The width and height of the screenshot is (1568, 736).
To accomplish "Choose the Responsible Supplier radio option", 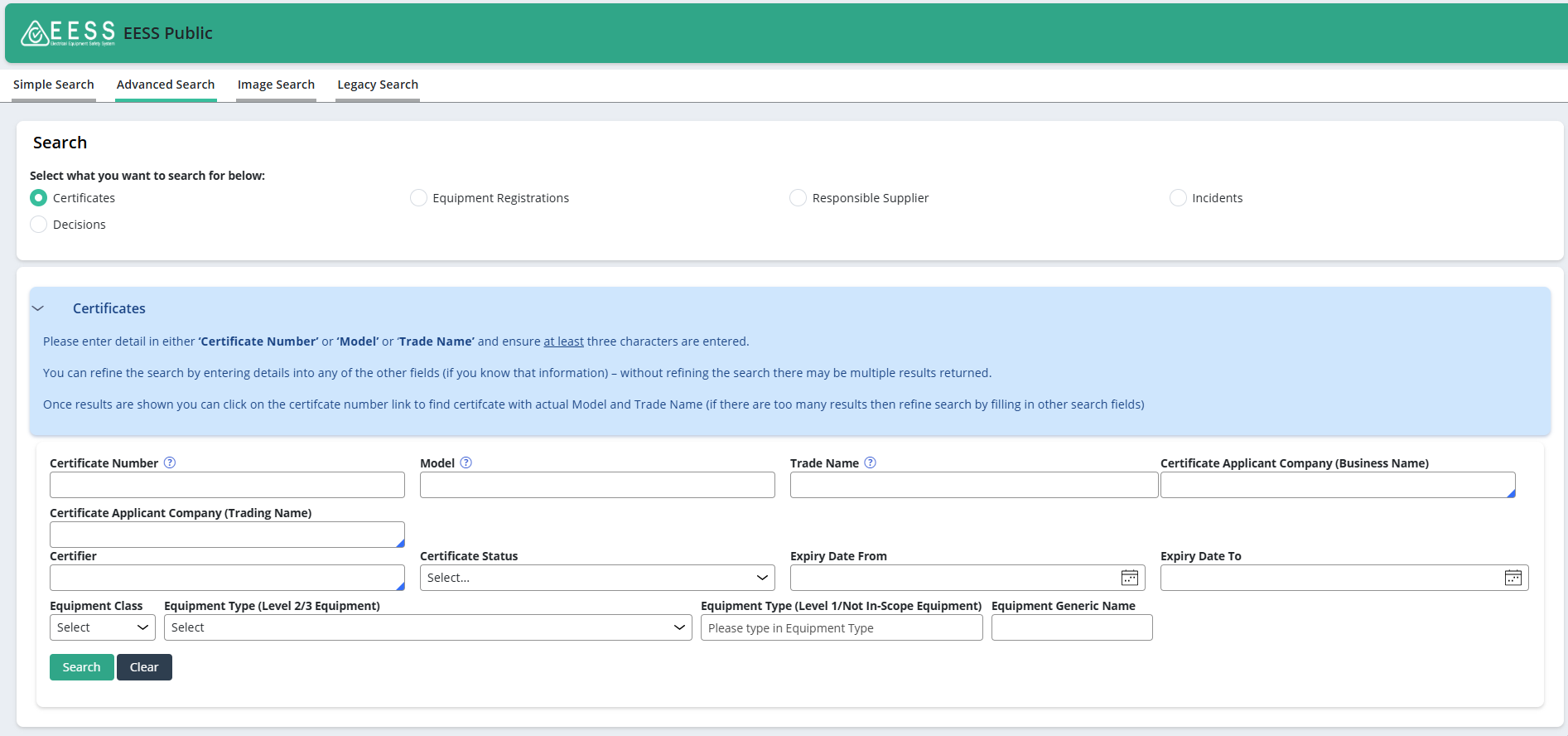I will point(798,198).
